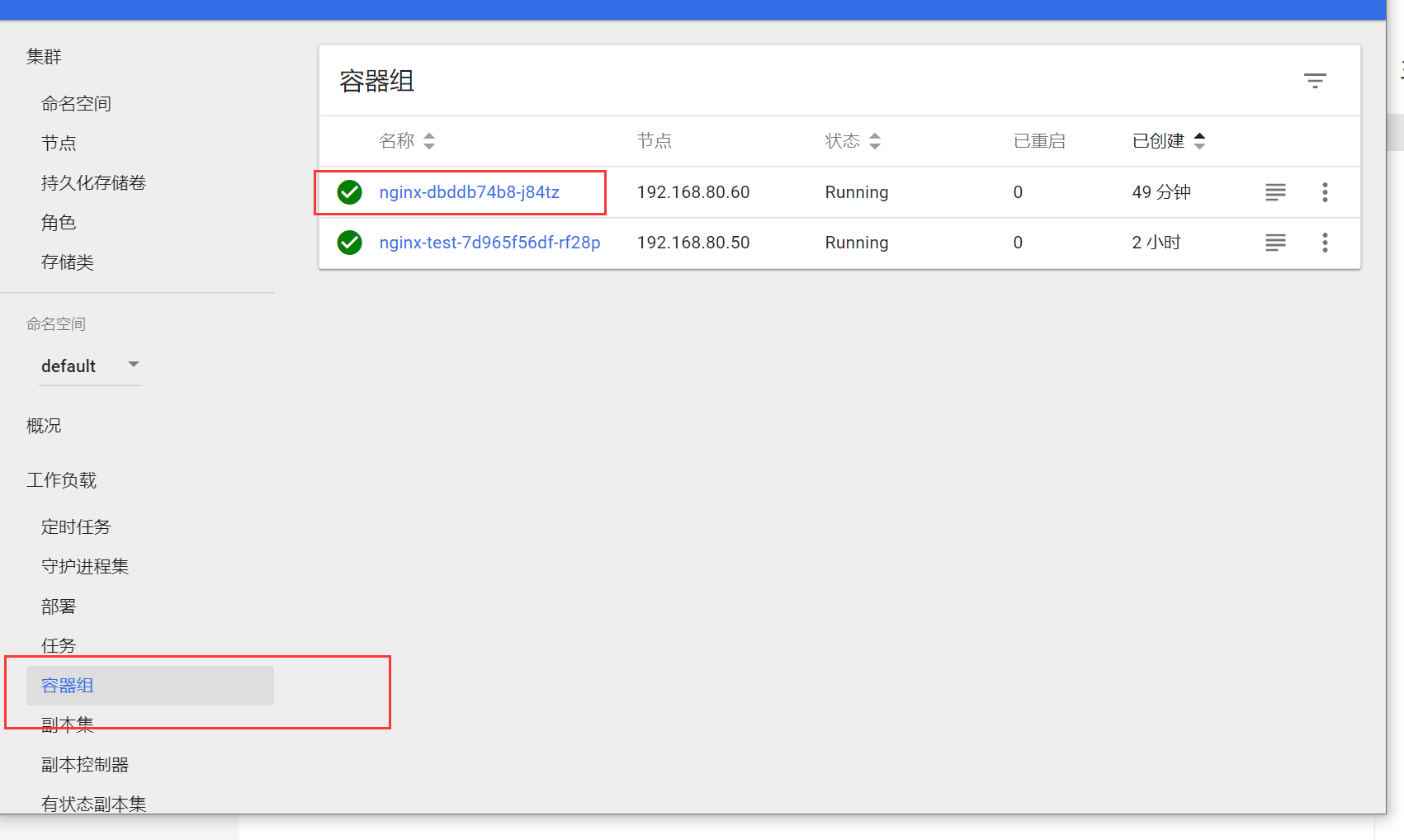
Task: Open 守护进程集 sidebar item
Action: tap(85, 567)
